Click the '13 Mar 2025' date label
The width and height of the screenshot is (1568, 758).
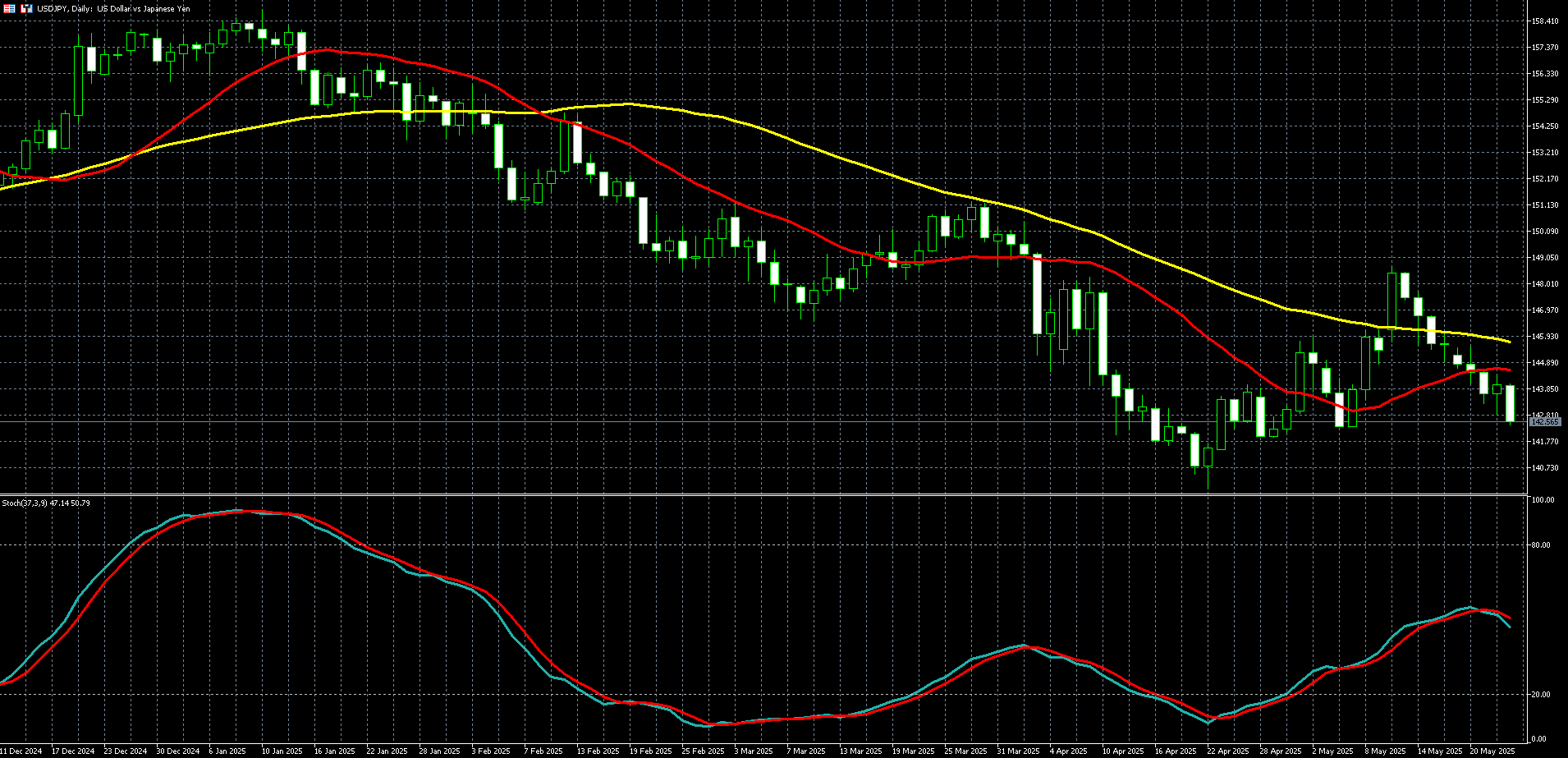pos(860,751)
